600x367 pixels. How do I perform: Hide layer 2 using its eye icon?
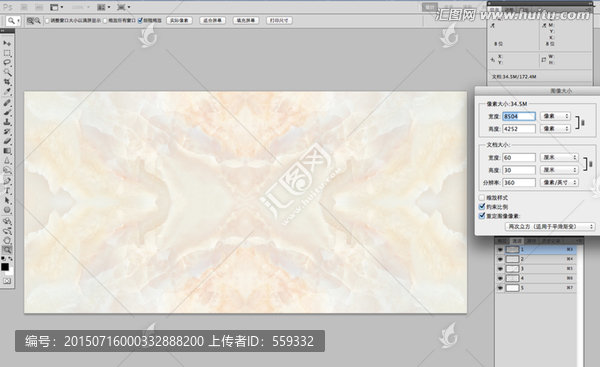pyautogui.click(x=500, y=259)
